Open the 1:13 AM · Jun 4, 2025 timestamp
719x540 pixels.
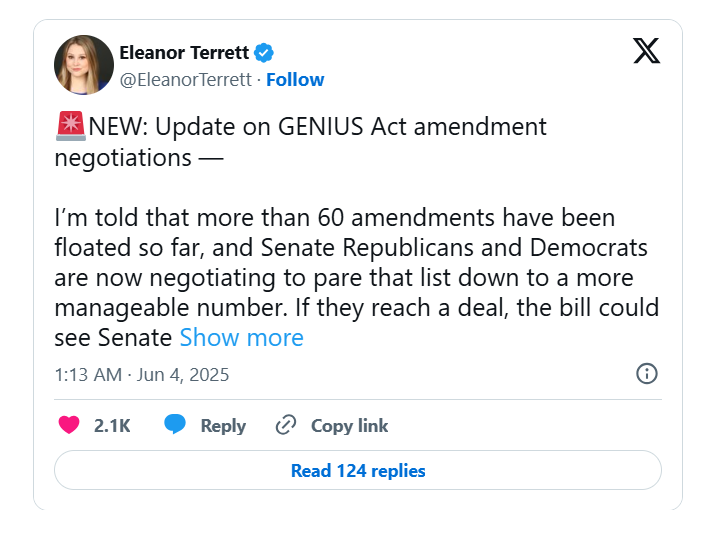142,375
